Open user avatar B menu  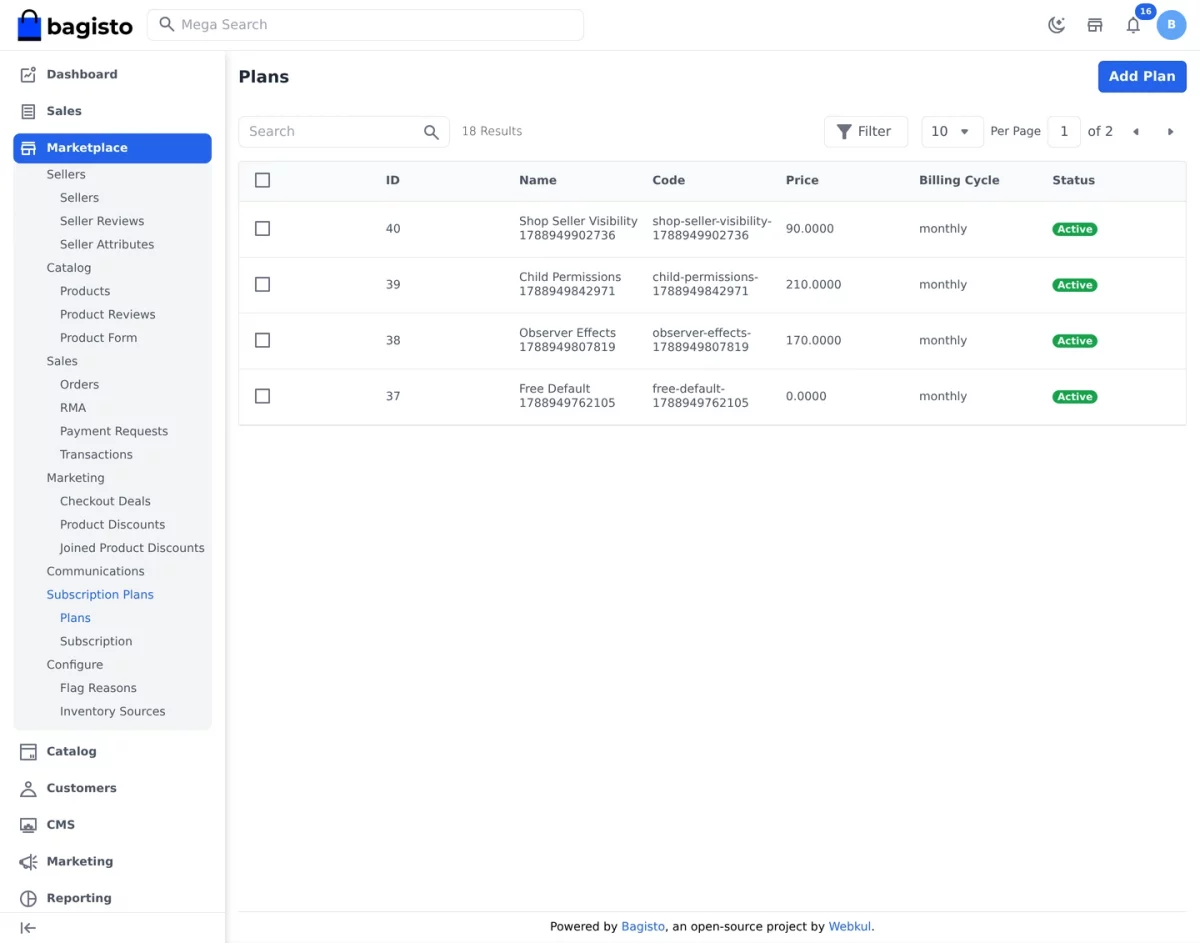pyautogui.click(x=1171, y=25)
